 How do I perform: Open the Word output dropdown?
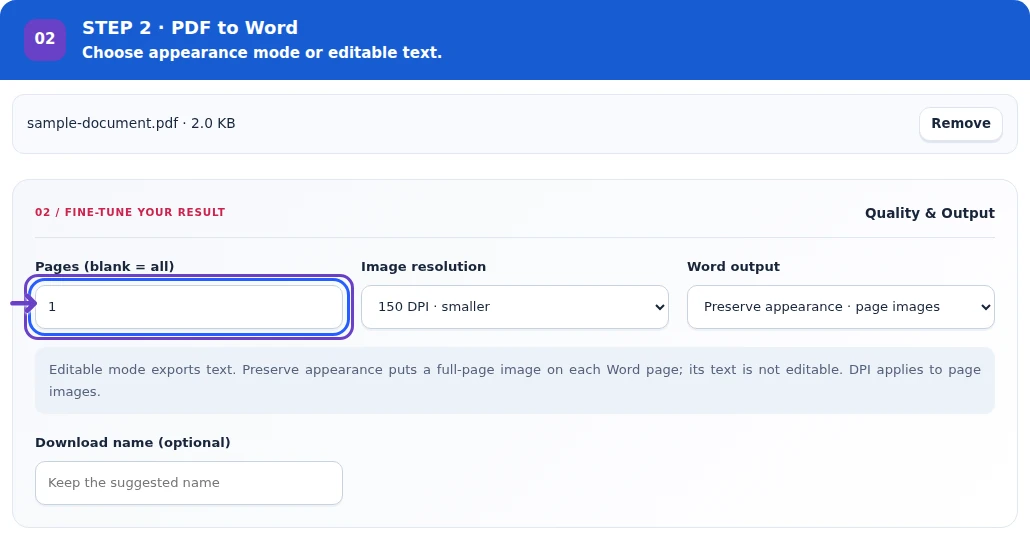[x=840, y=307]
